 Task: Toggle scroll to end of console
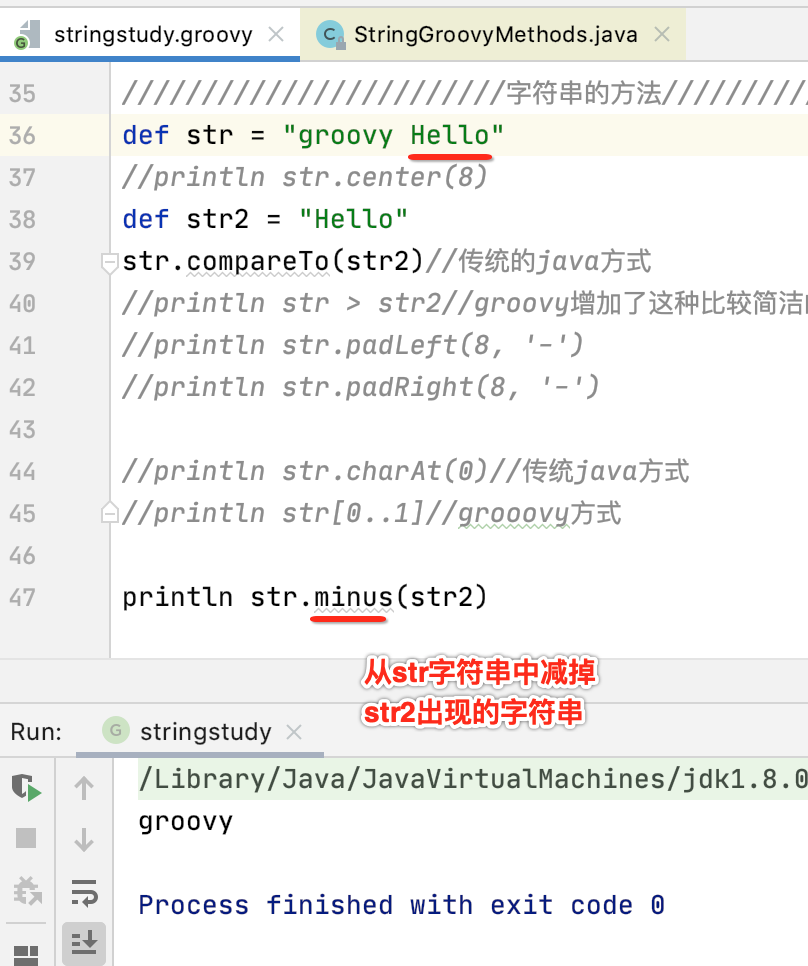point(84,944)
